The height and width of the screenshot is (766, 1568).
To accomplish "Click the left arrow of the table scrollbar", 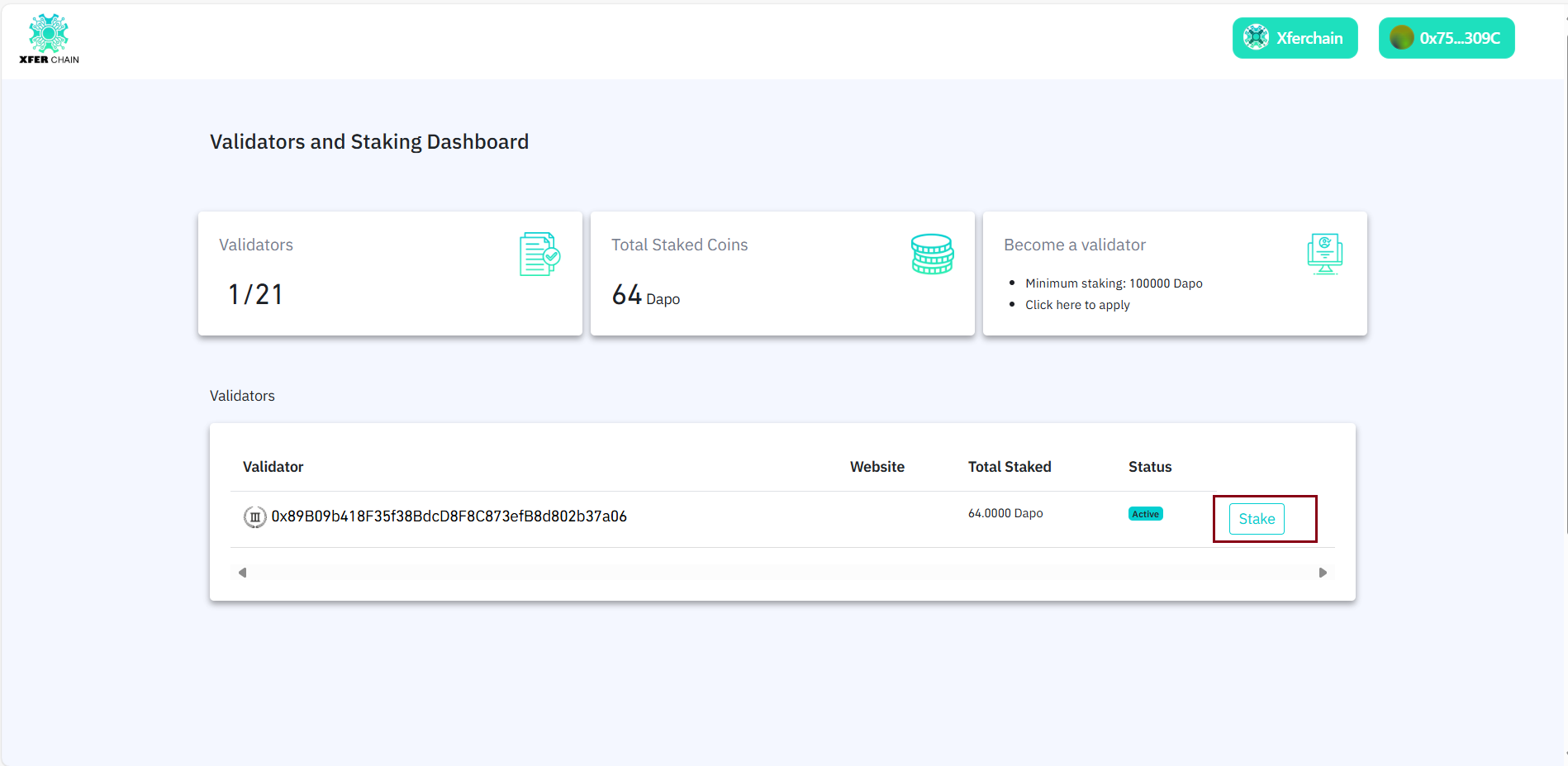I will point(242,572).
